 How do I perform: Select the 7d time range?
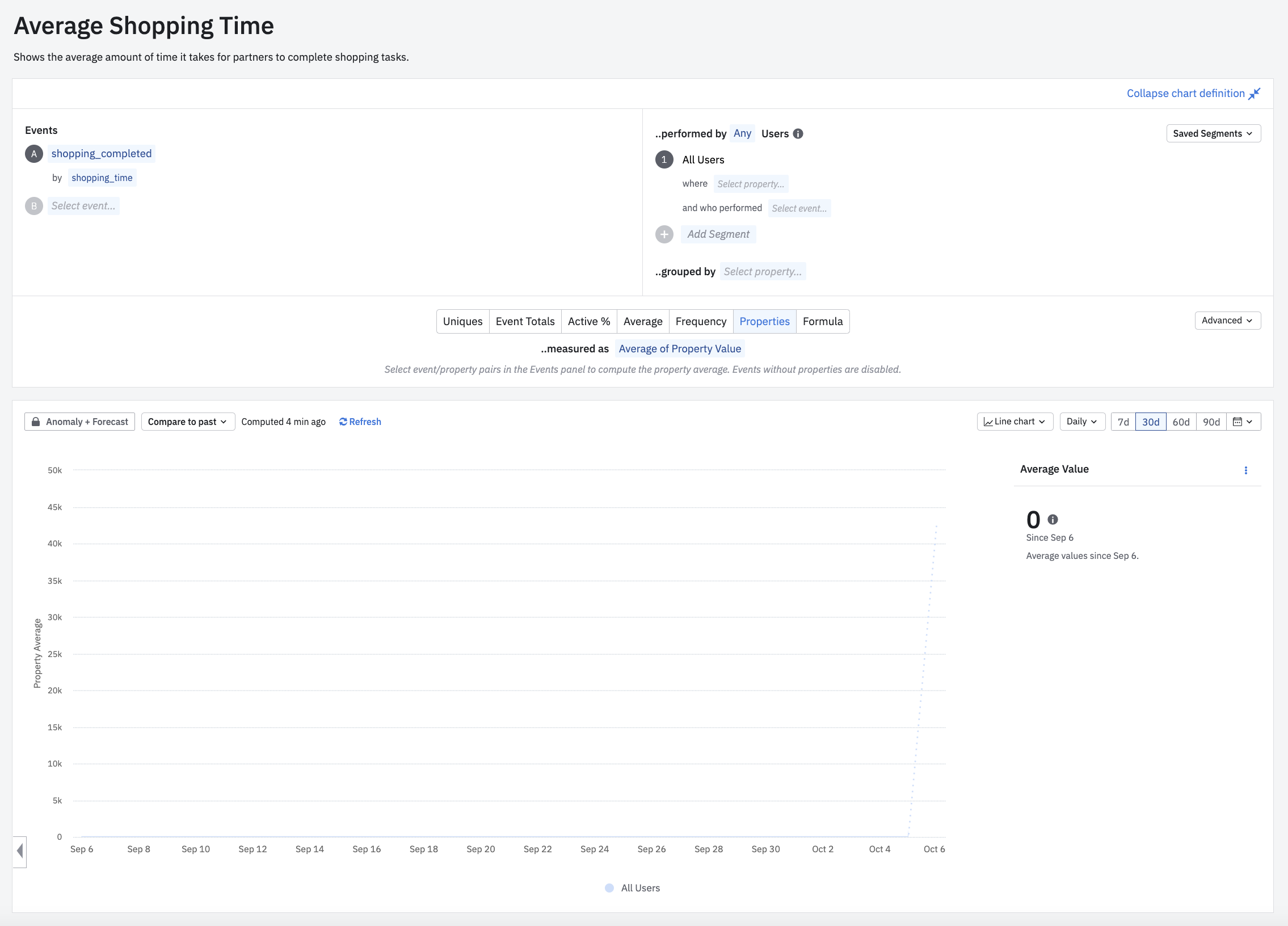pyautogui.click(x=1123, y=422)
